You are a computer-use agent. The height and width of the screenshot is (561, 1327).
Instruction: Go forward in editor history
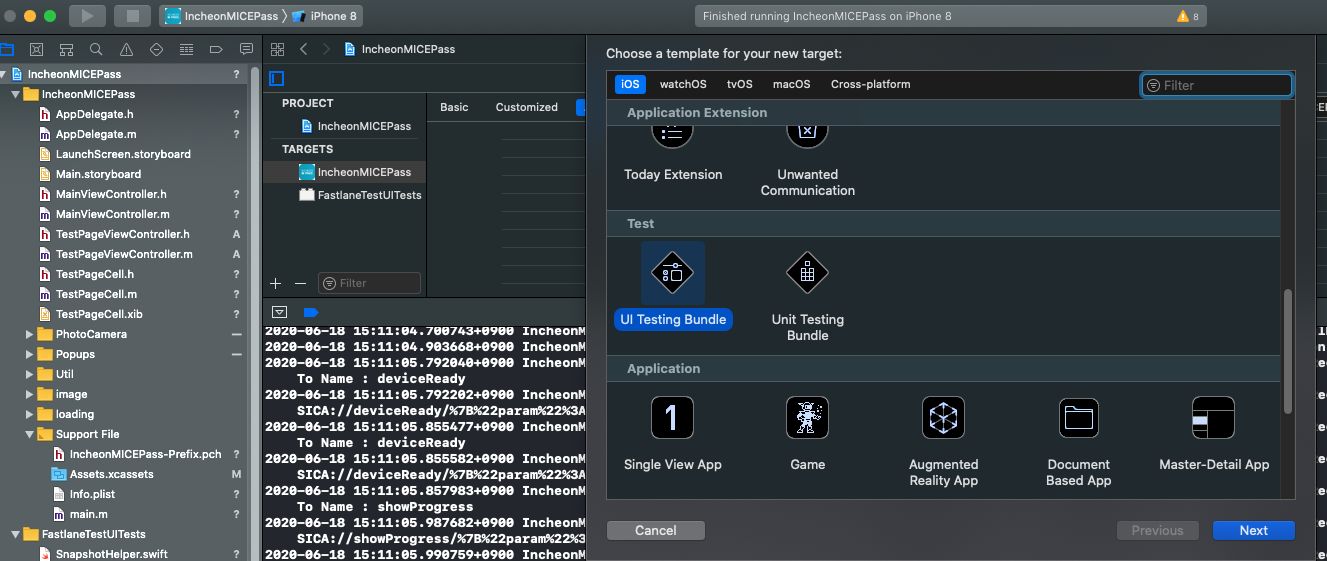tap(326, 49)
